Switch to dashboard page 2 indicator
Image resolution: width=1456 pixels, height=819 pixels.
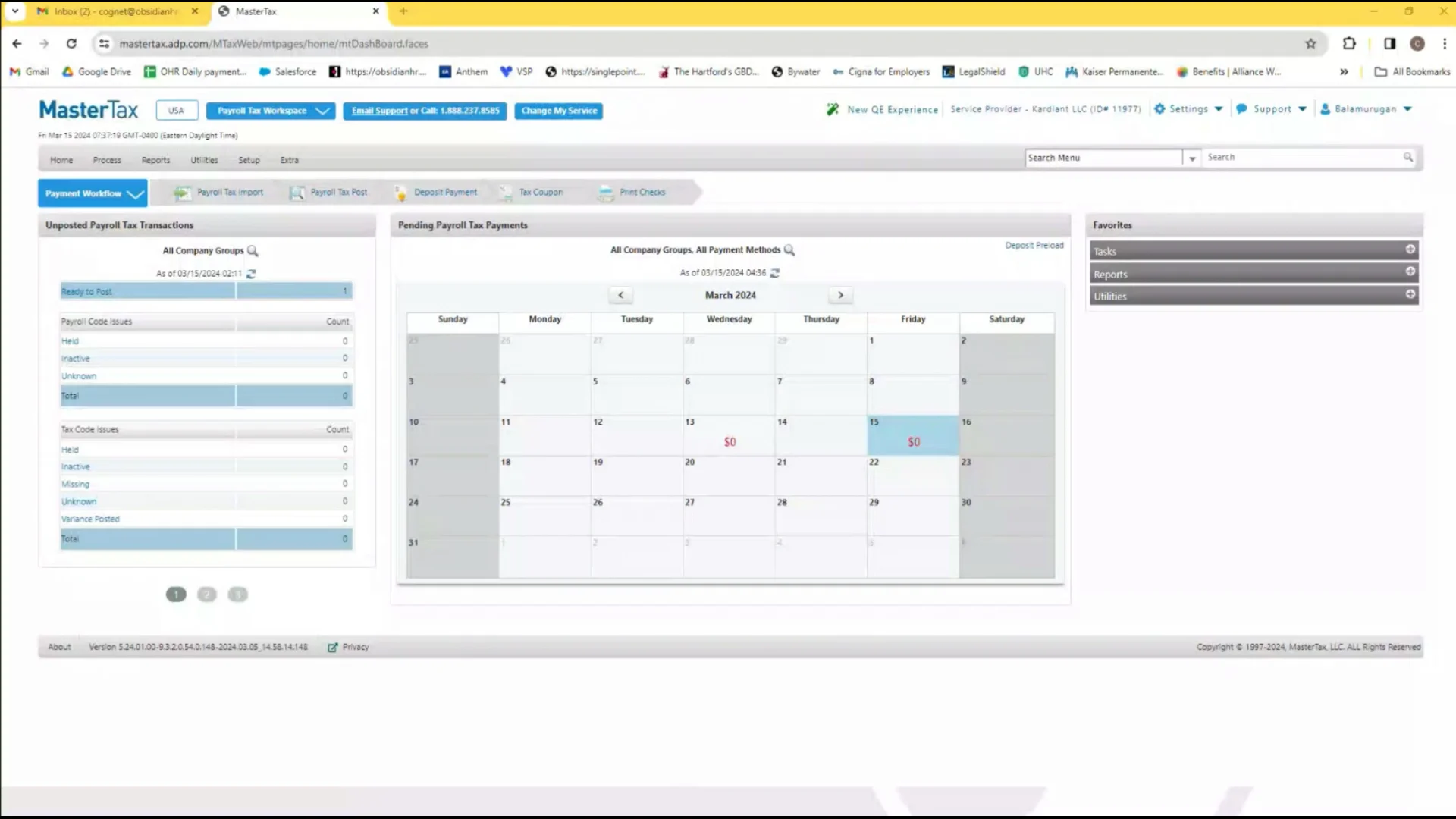[207, 595]
